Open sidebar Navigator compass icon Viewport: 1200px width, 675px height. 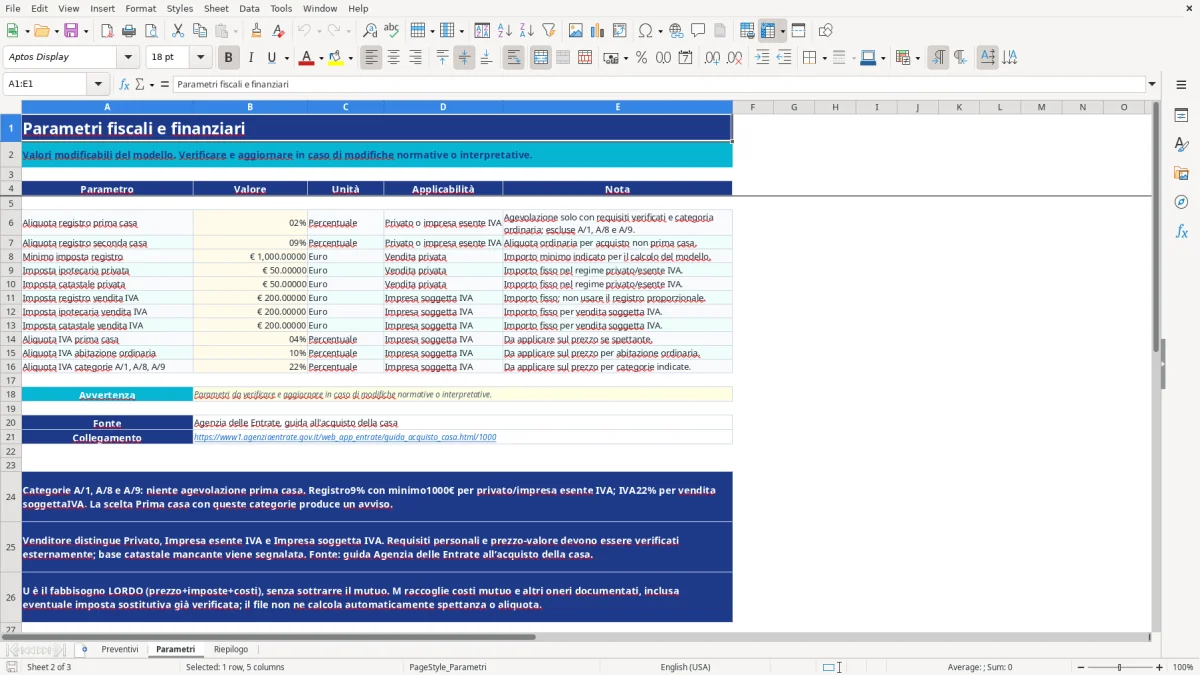pyautogui.click(x=1181, y=202)
